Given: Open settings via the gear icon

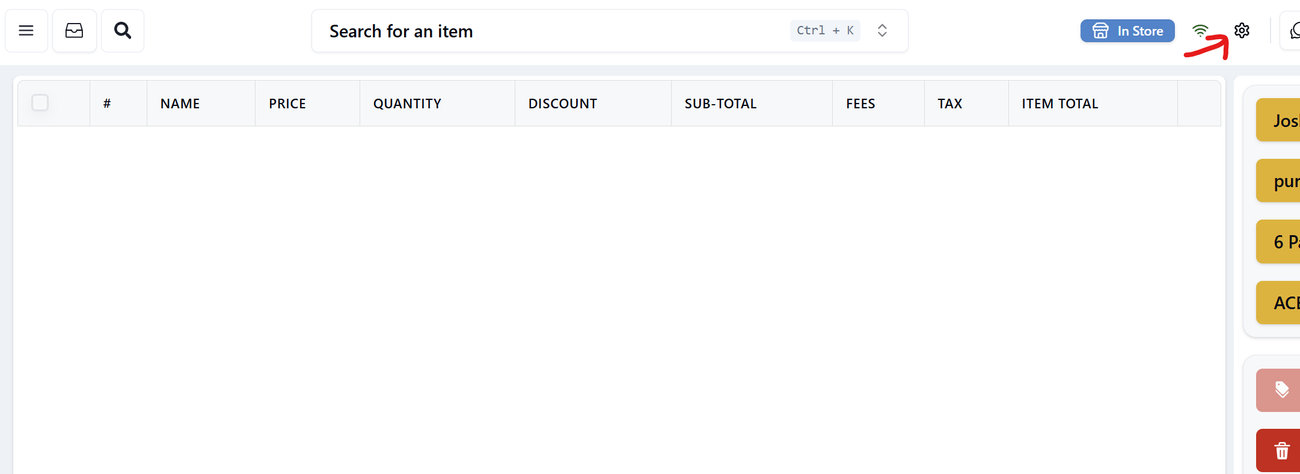Looking at the screenshot, I should 1241,31.
